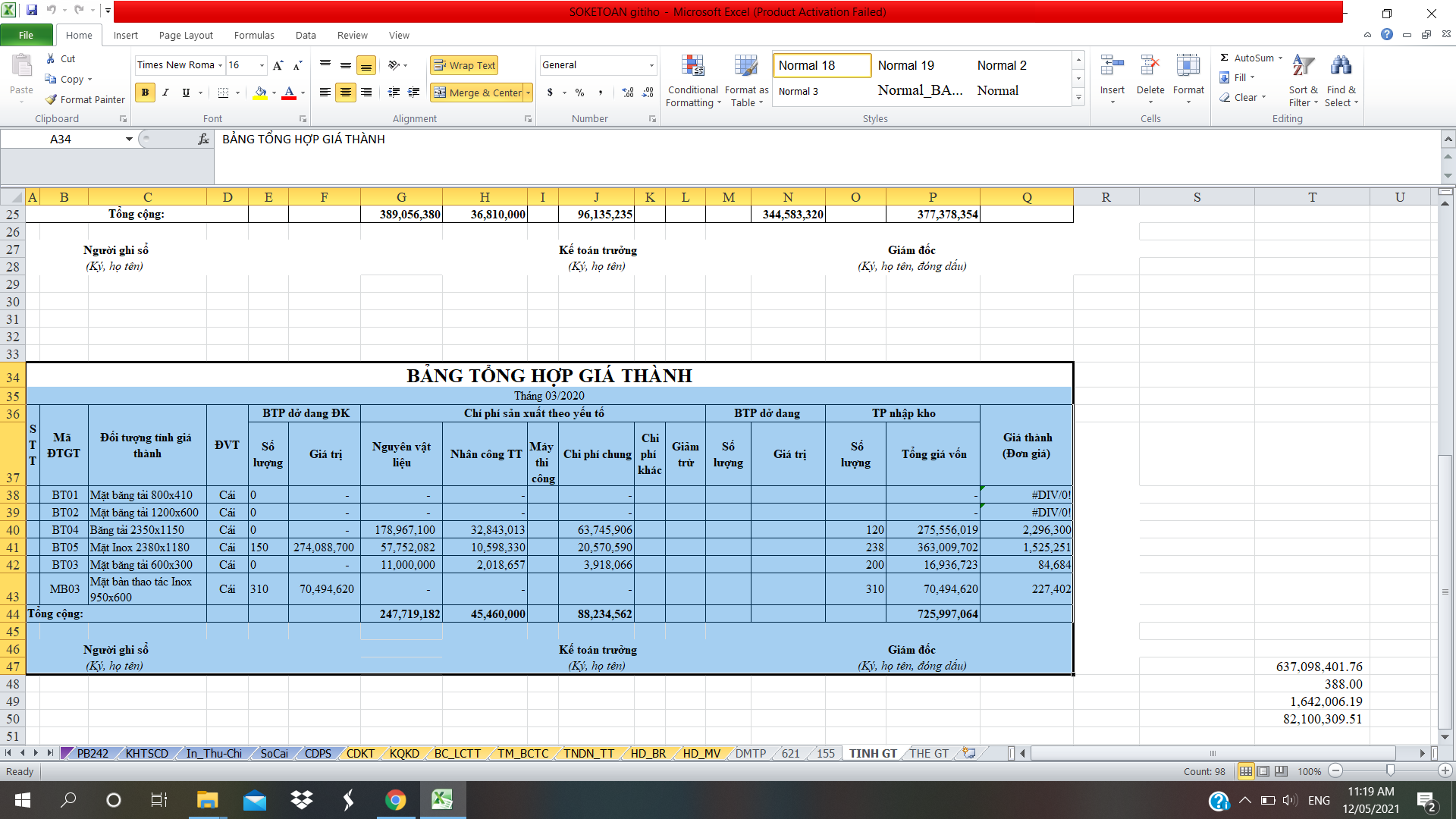
Task: Open Conditional Formatting menu
Action: [x=692, y=81]
